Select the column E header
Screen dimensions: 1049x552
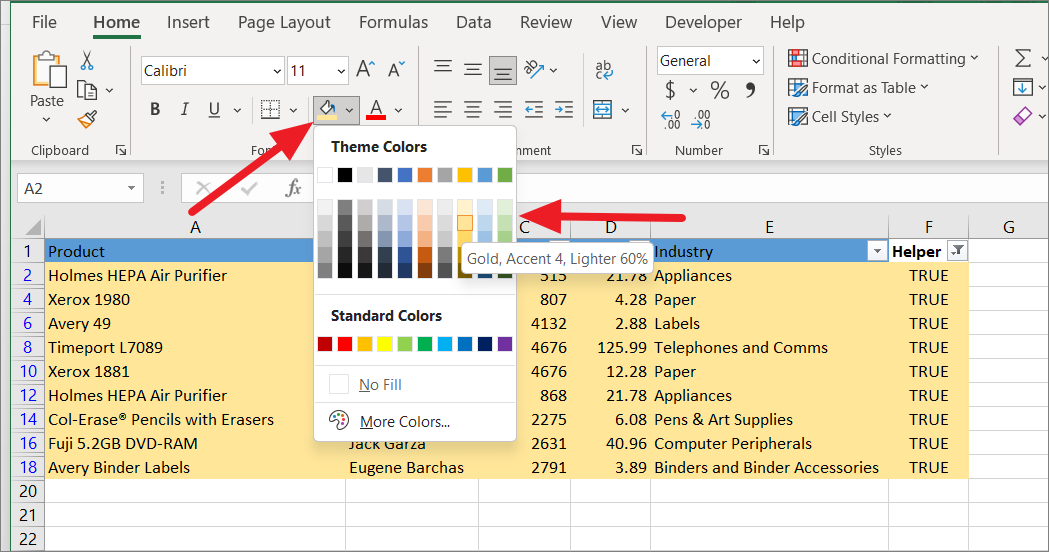pos(769,227)
